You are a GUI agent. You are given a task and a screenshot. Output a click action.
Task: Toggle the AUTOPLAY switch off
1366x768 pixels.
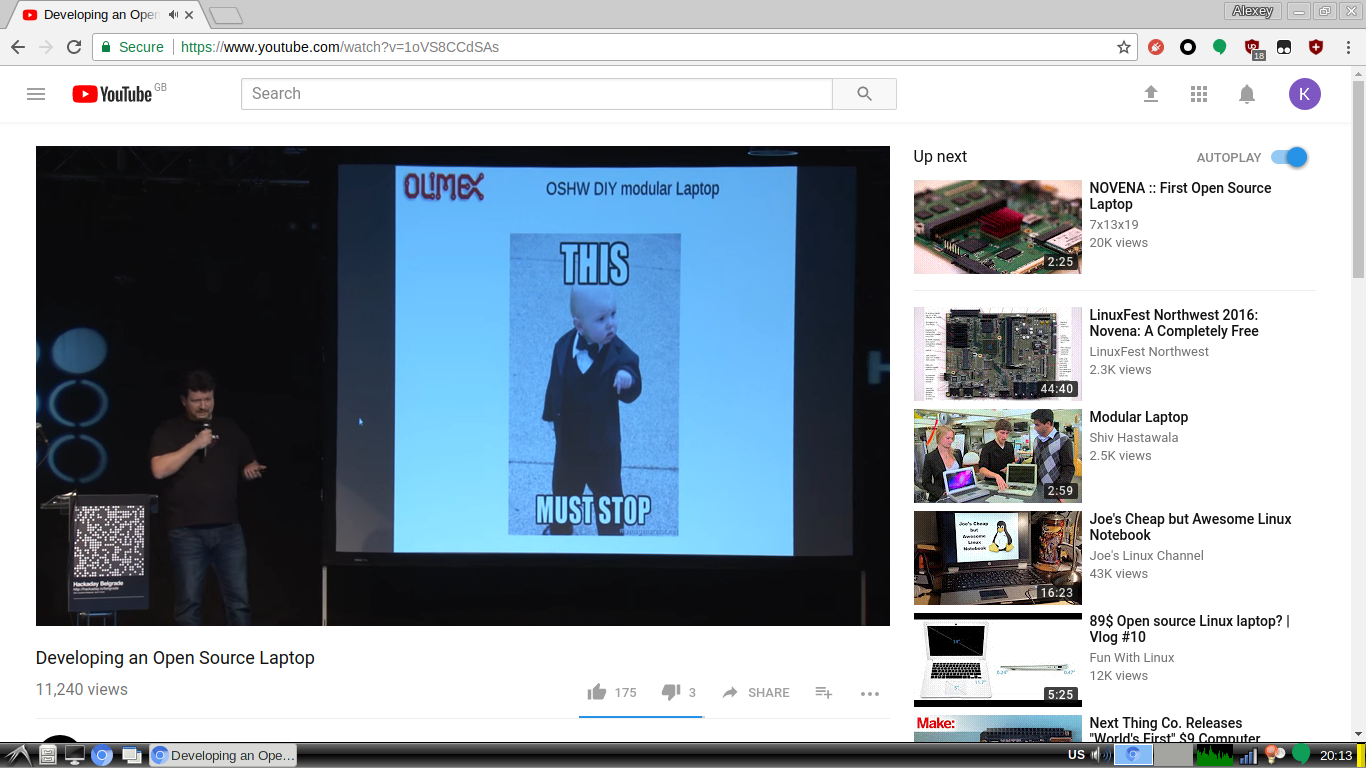pos(1289,157)
